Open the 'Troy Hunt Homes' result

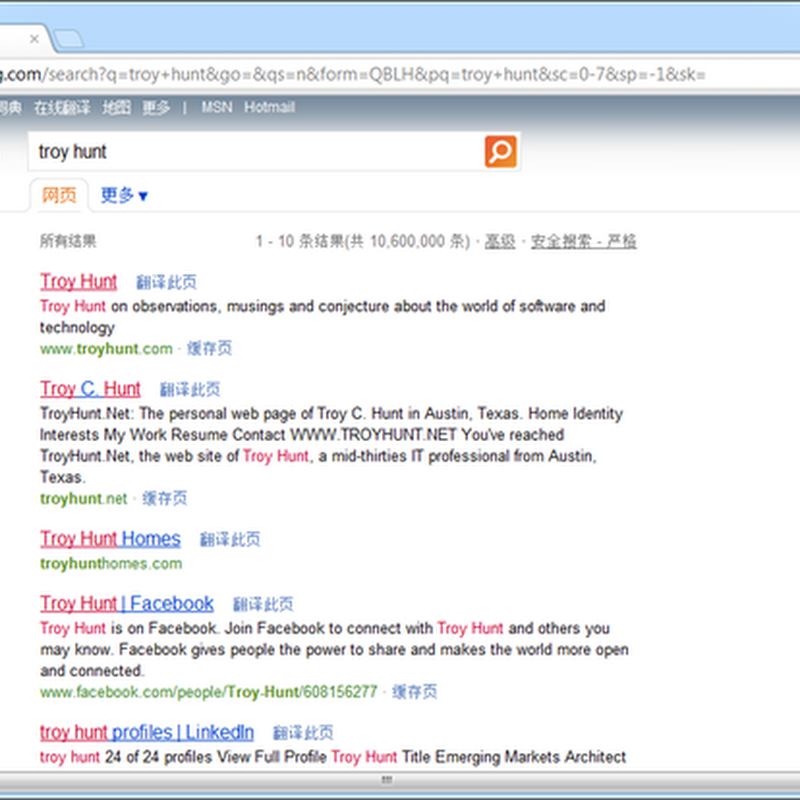(x=110, y=539)
